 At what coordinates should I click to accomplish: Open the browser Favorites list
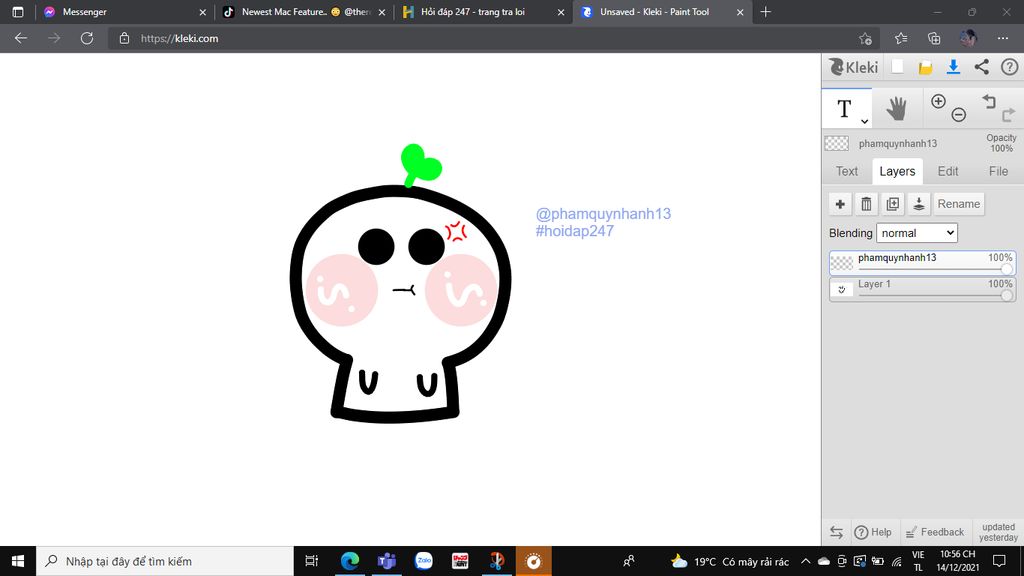(x=901, y=39)
